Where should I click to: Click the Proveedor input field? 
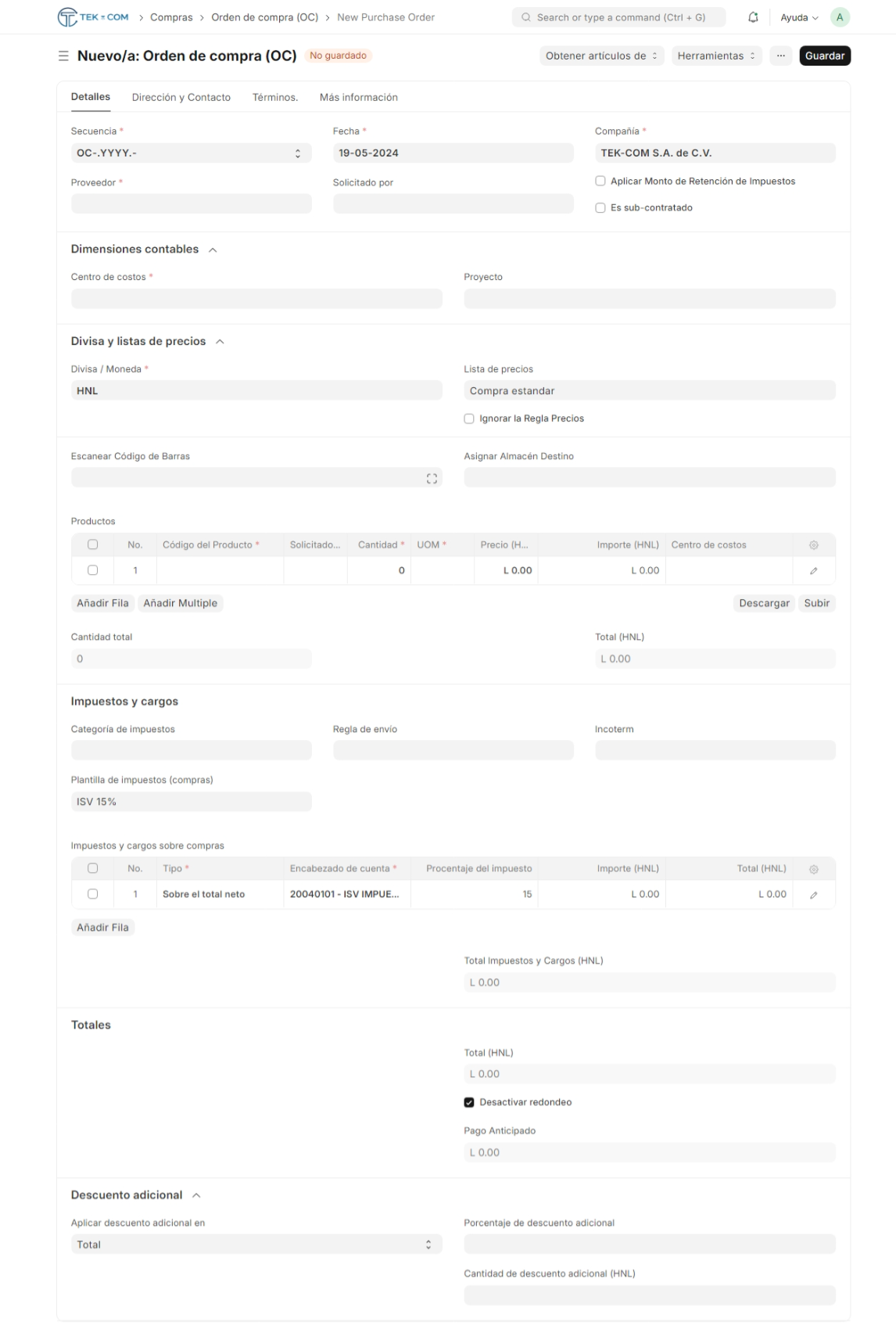[x=191, y=204]
